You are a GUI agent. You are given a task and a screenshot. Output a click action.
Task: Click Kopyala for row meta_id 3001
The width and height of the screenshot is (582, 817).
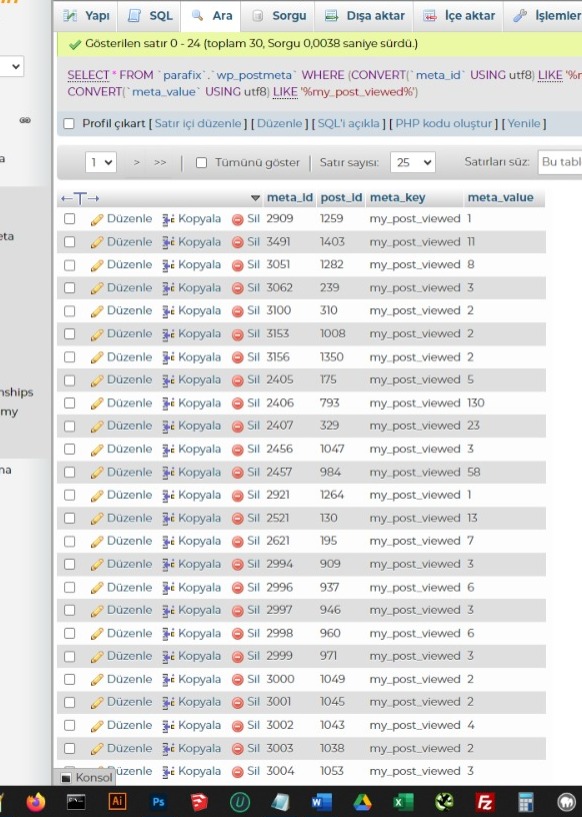(200, 702)
